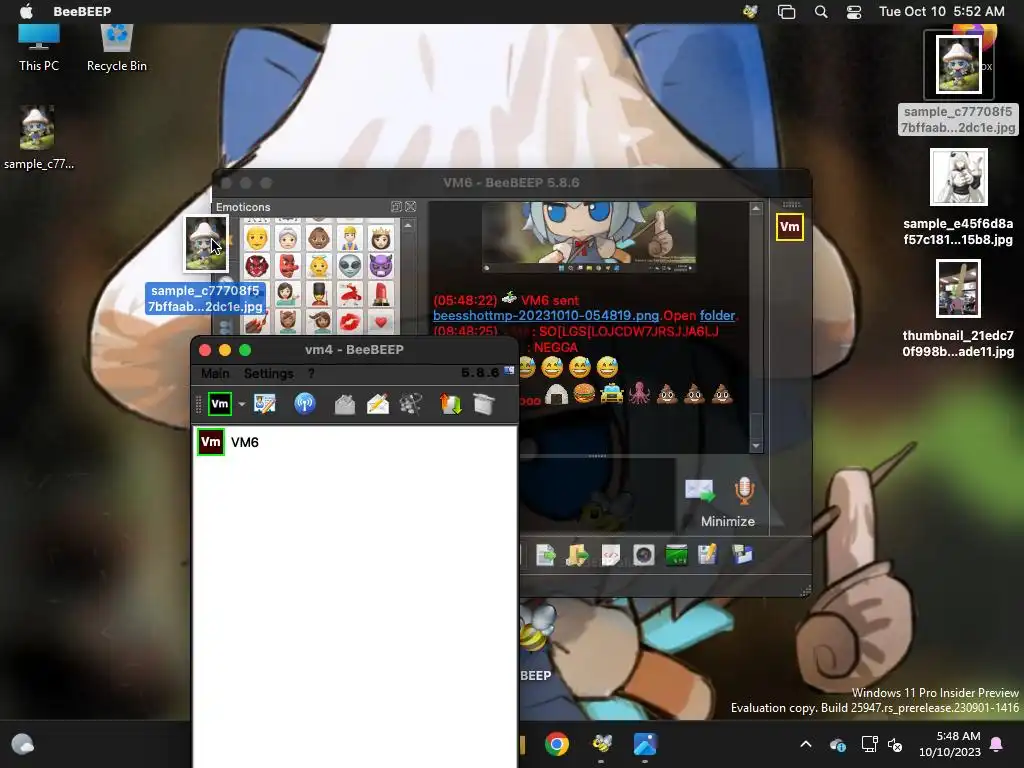Click the send message envelope icon in VM6 chat
This screenshot has width=1024, height=768.
[699, 490]
